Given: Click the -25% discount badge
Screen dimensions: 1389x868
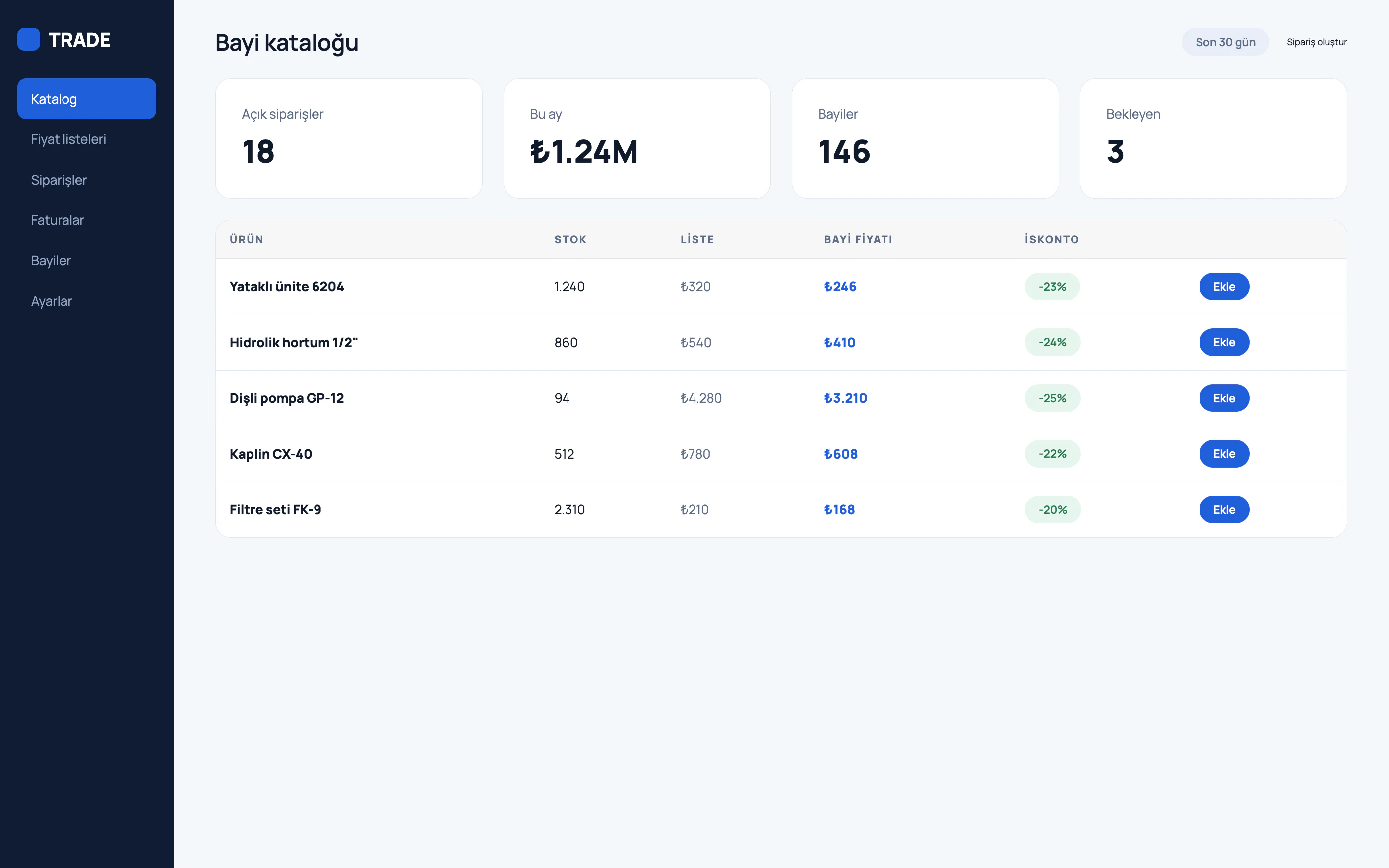Looking at the screenshot, I should coord(1052,398).
